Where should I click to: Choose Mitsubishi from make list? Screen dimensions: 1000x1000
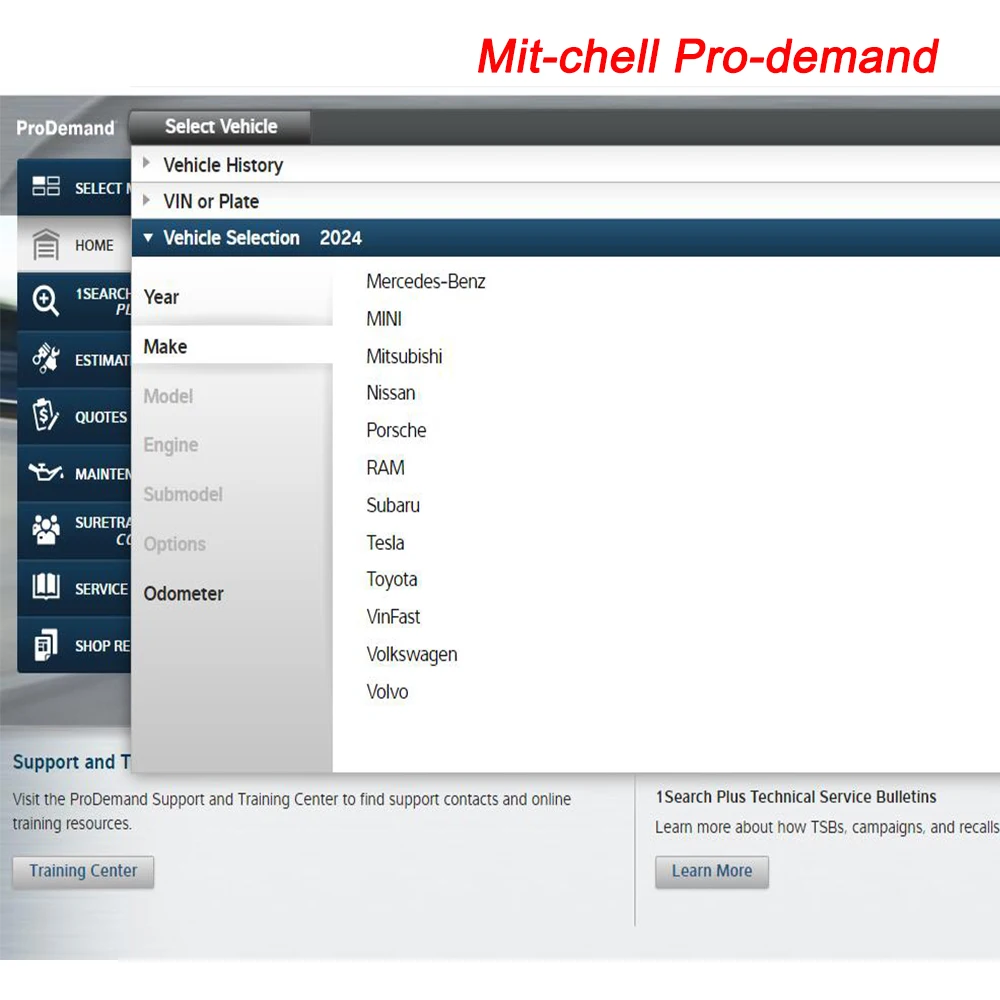point(404,356)
